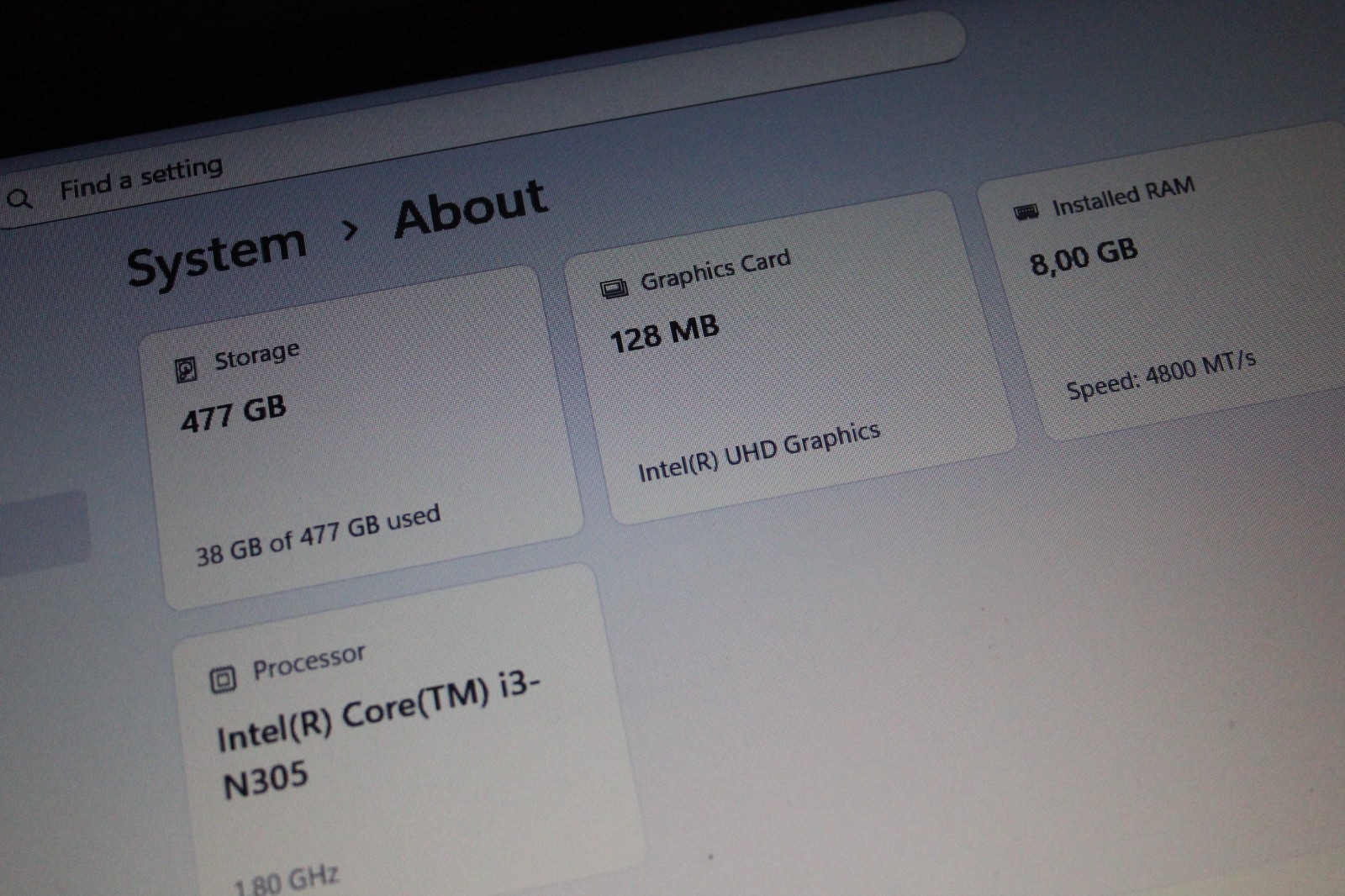1345x896 pixels.
Task: Click the Installed RAM chip icon
Action: pos(1026,212)
